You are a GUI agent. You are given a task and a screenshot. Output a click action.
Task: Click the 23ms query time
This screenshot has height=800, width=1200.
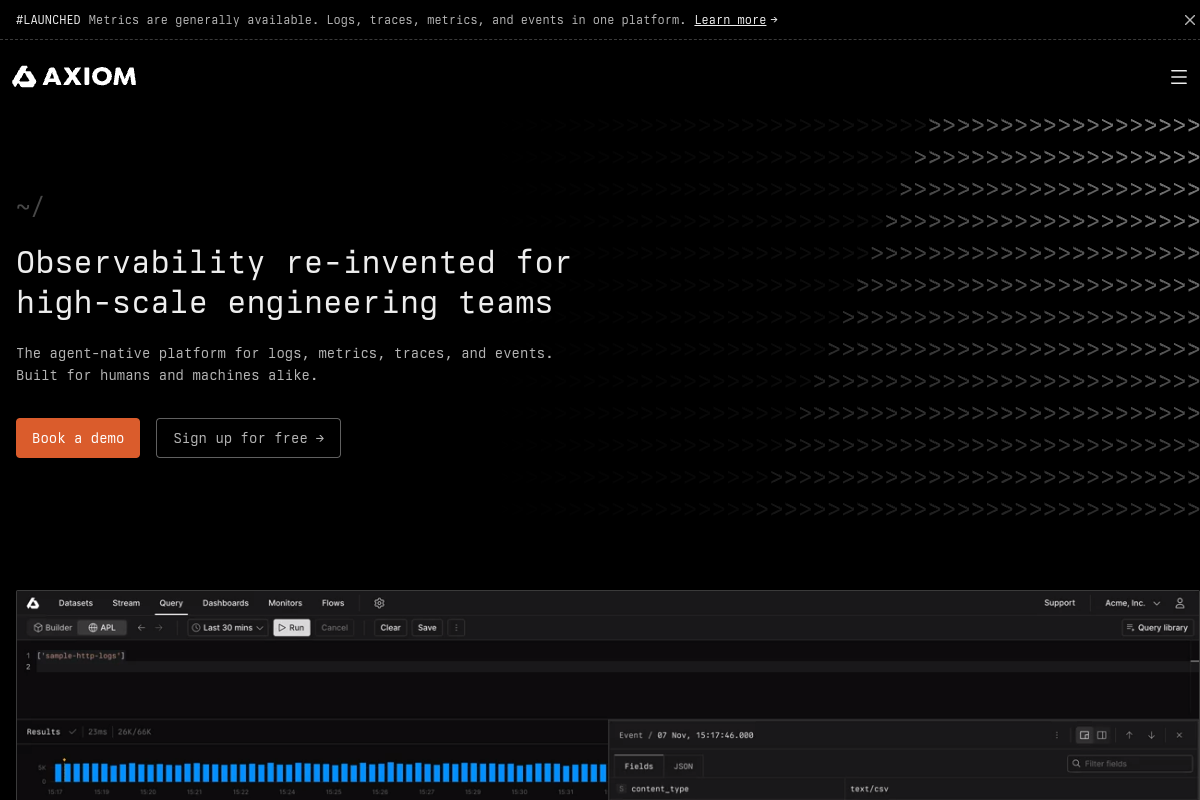(x=97, y=732)
